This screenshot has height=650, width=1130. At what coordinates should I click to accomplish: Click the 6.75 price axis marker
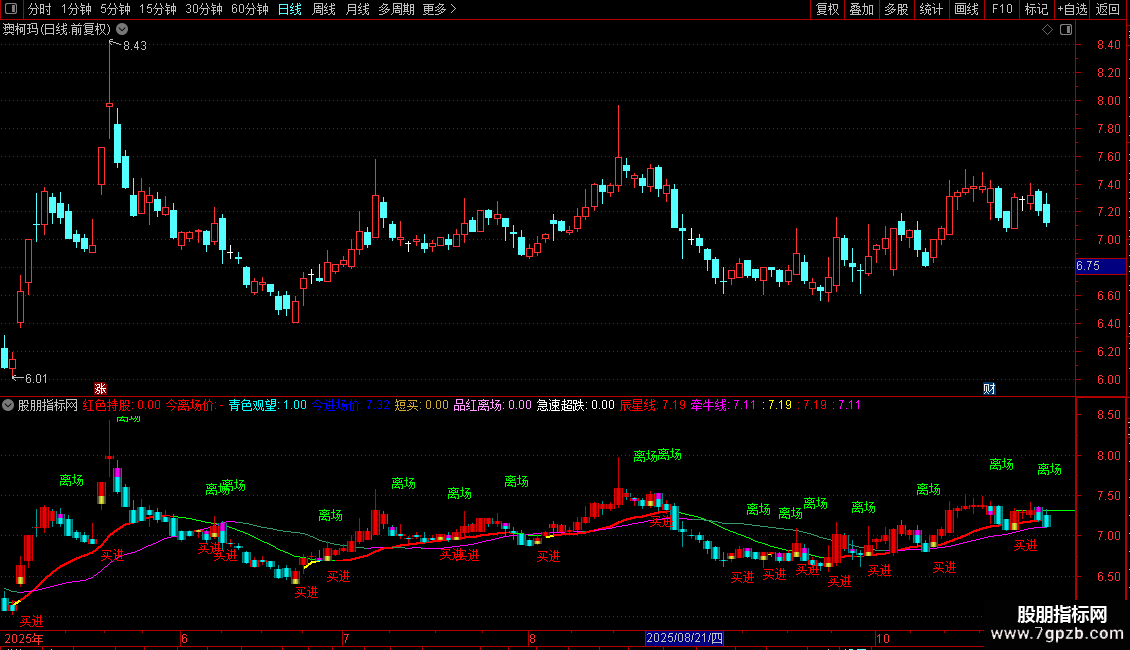pyautogui.click(x=1100, y=266)
